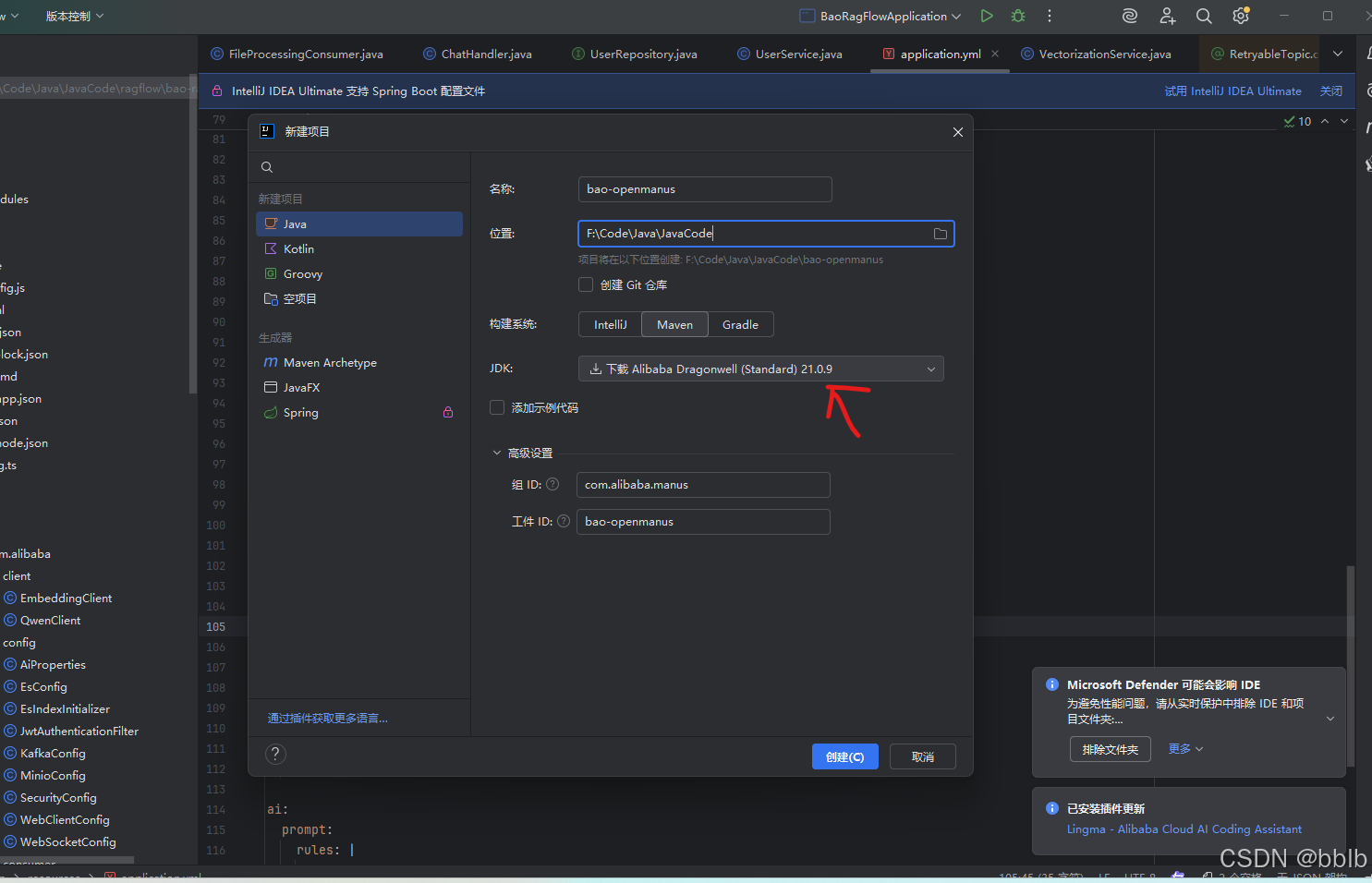1372x883 pixels.
Task: Click the Microsoft Defender notification info icon
Action: pos(1051,684)
